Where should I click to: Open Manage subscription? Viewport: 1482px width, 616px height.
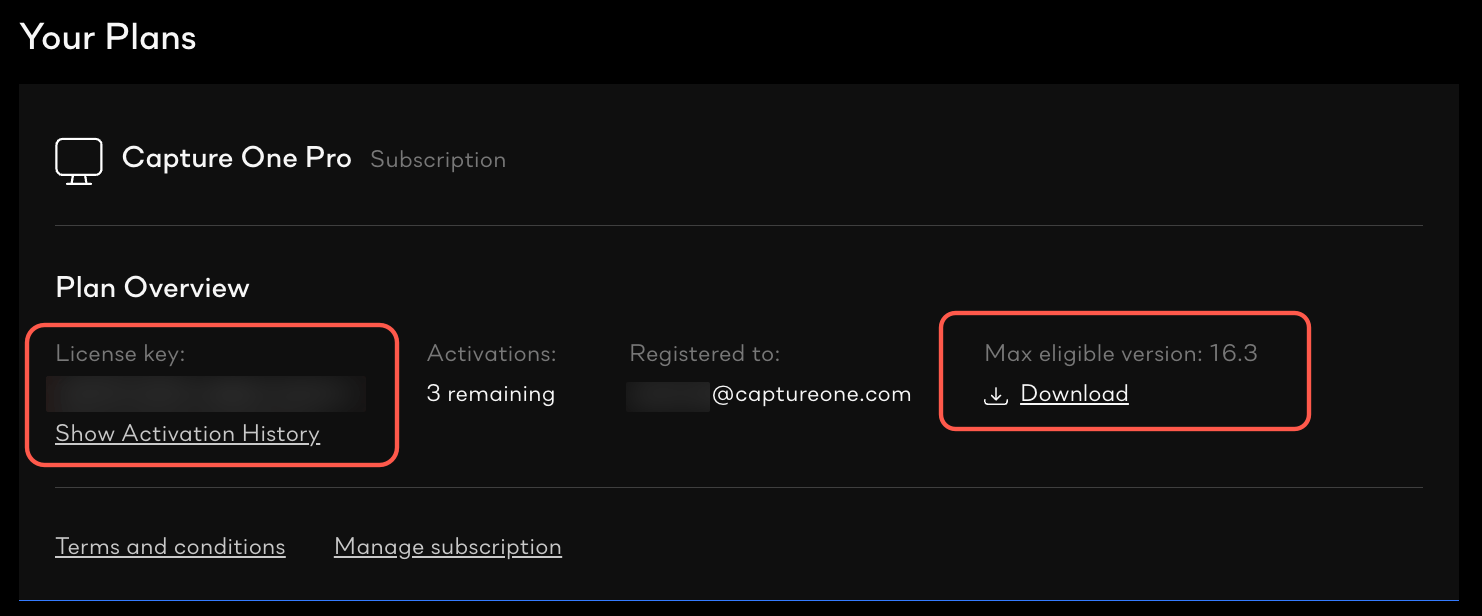tap(447, 546)
